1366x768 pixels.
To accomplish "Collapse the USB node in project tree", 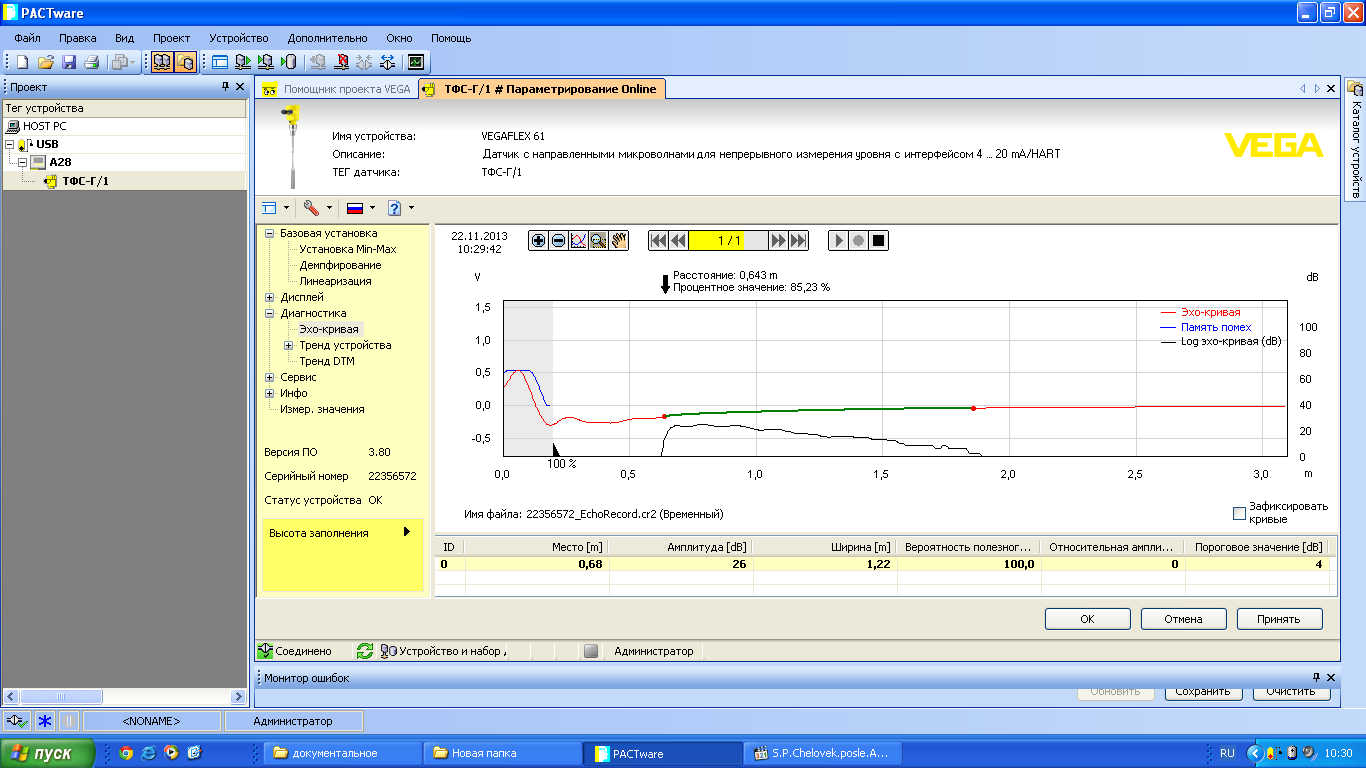I will coord(9,144).
